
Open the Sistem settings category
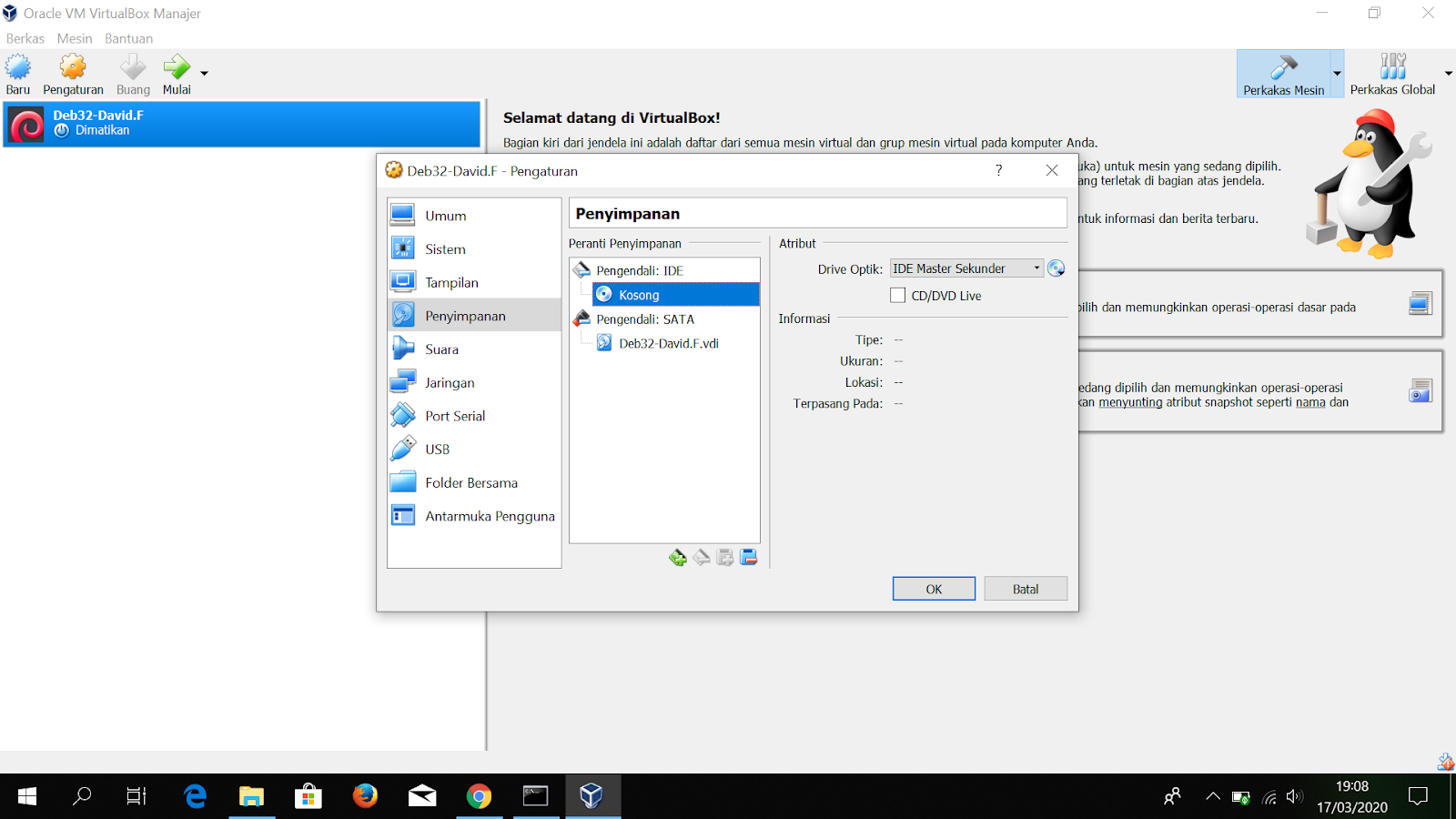[474, 249]
